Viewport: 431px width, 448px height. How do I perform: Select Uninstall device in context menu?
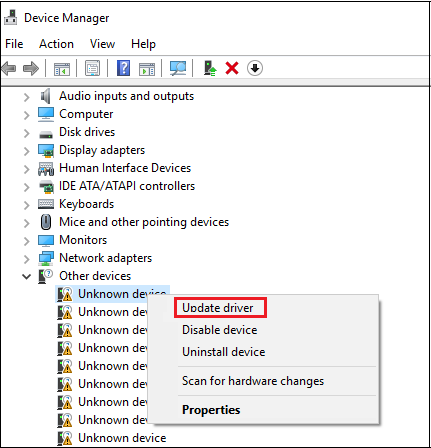click(x=224, y=352)
